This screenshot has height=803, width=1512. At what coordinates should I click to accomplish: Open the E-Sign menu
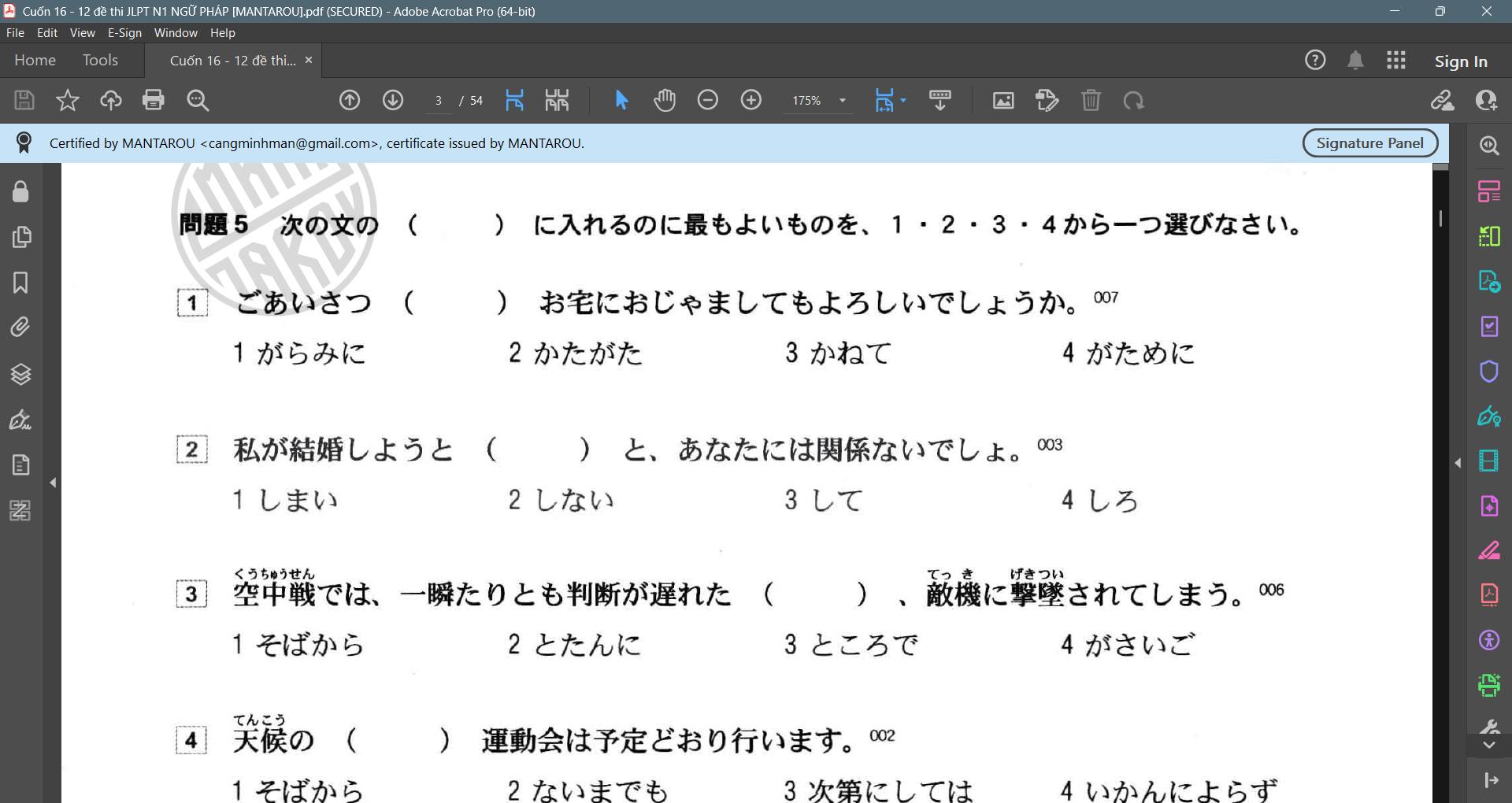coord(124,32)
